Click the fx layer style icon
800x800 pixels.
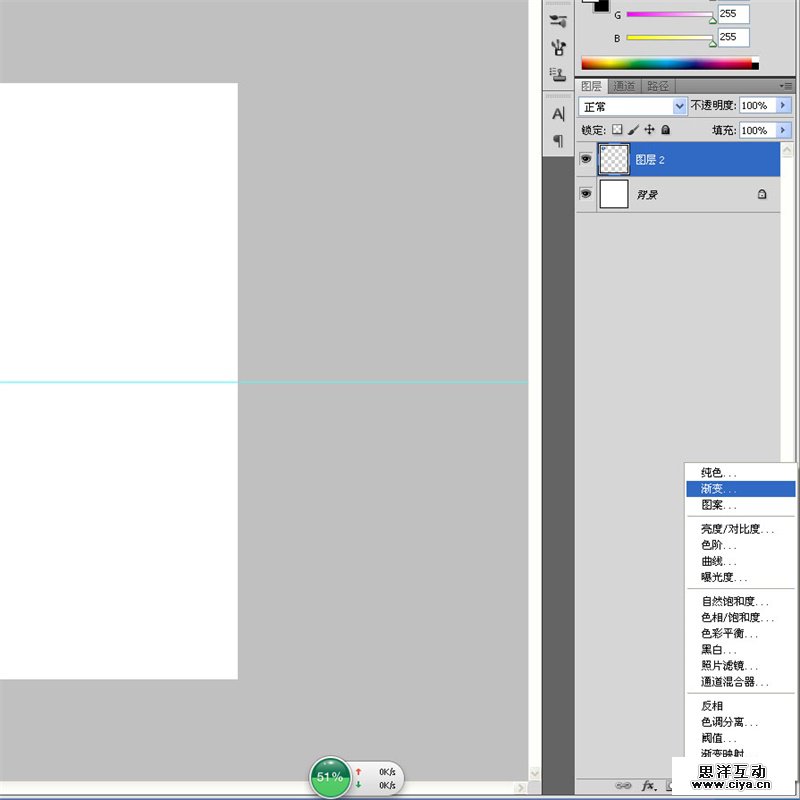(x=648, y=785)
